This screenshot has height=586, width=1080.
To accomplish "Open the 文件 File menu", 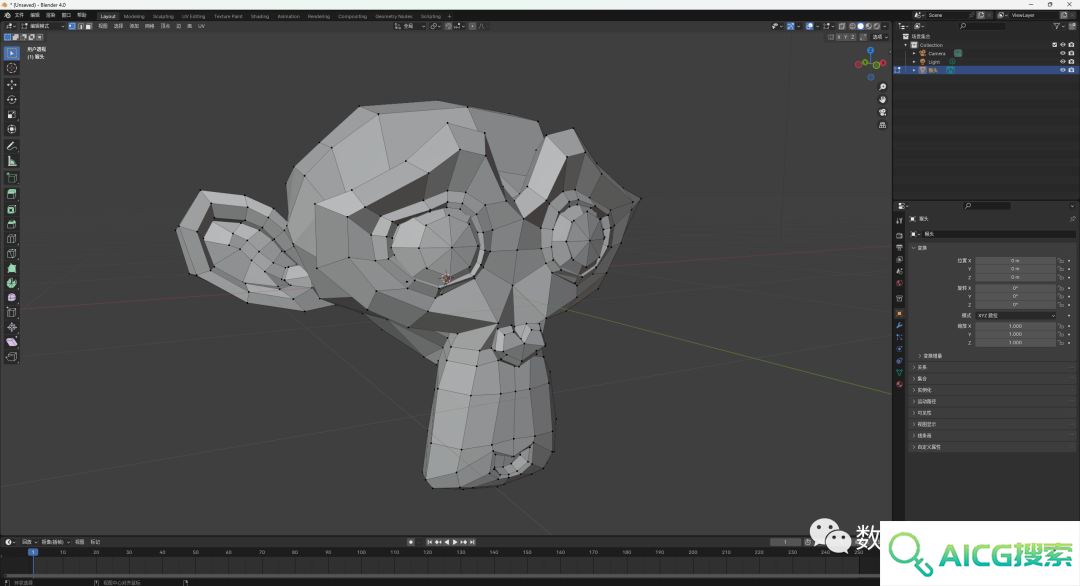I will click(x=19, y=15).
